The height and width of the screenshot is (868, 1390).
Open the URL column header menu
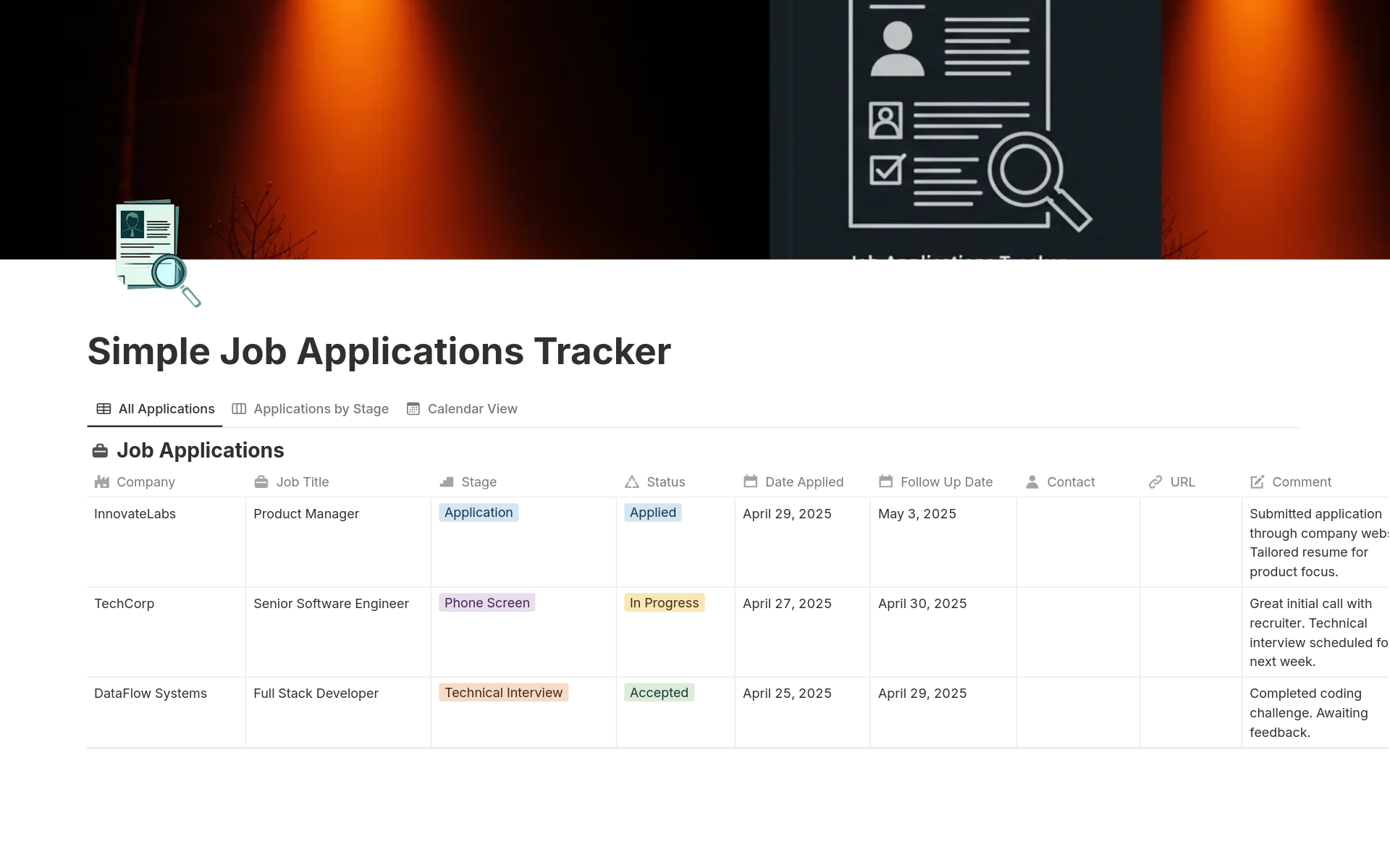1191,482
